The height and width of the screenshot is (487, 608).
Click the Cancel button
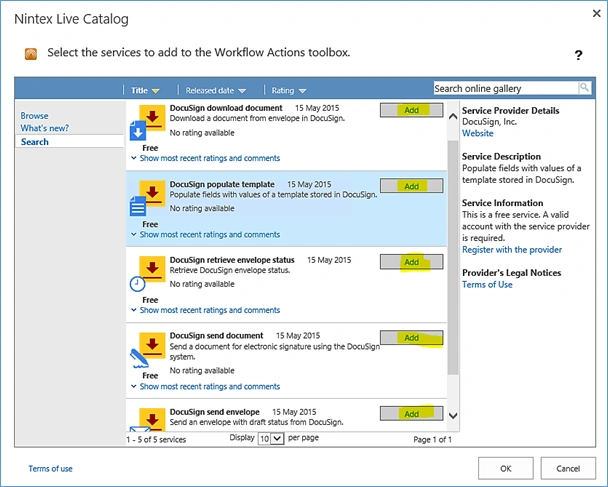pos(568,468)
